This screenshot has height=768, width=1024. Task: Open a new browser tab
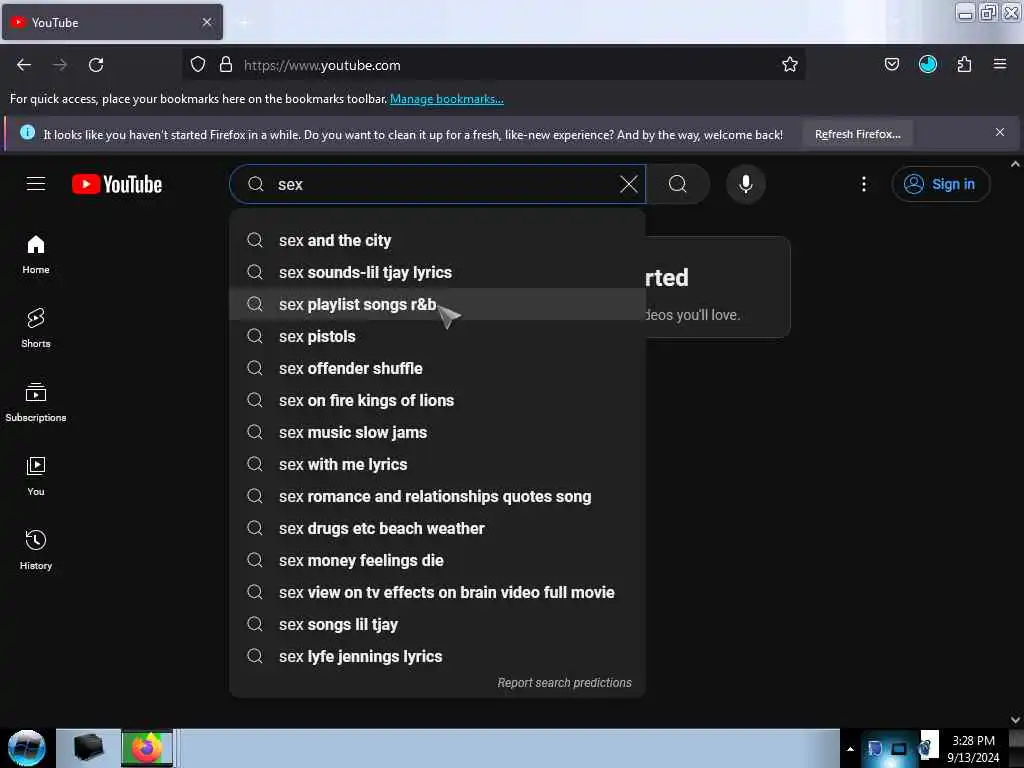pyautogui.click(x=244, y=23)
